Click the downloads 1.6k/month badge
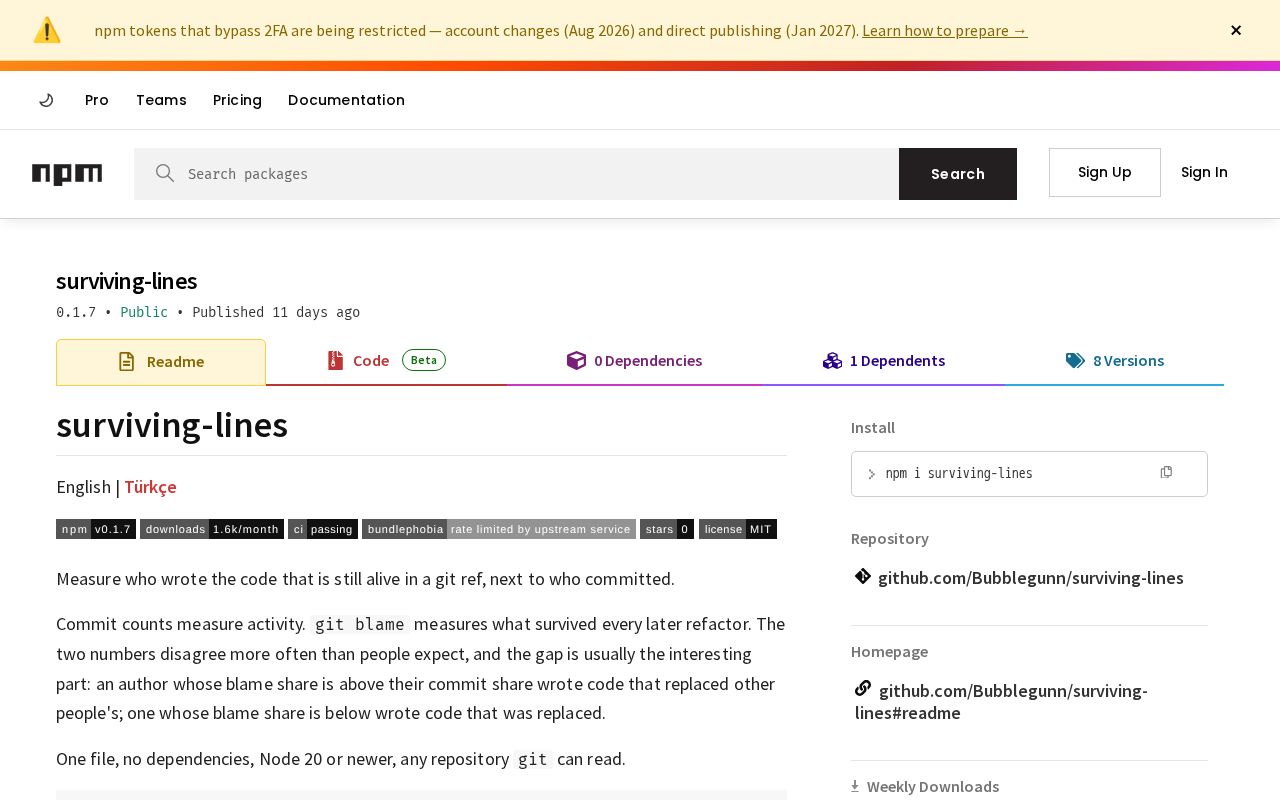 212,529
